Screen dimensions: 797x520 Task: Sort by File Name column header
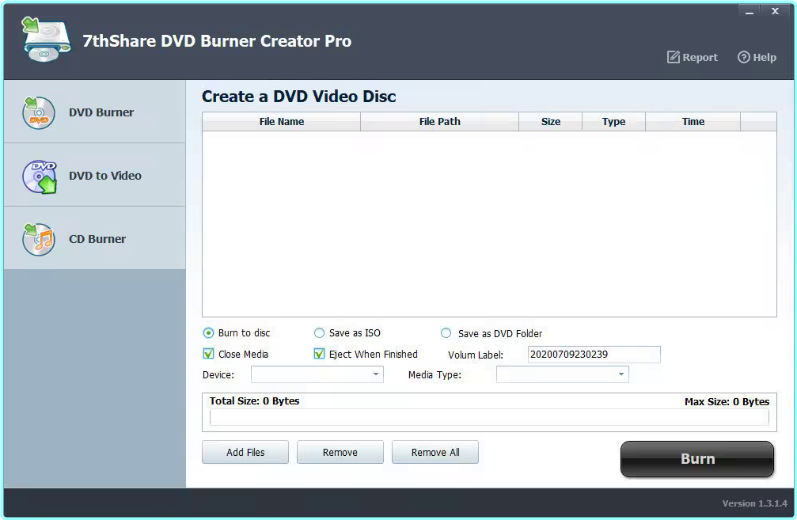pos(282,121)
